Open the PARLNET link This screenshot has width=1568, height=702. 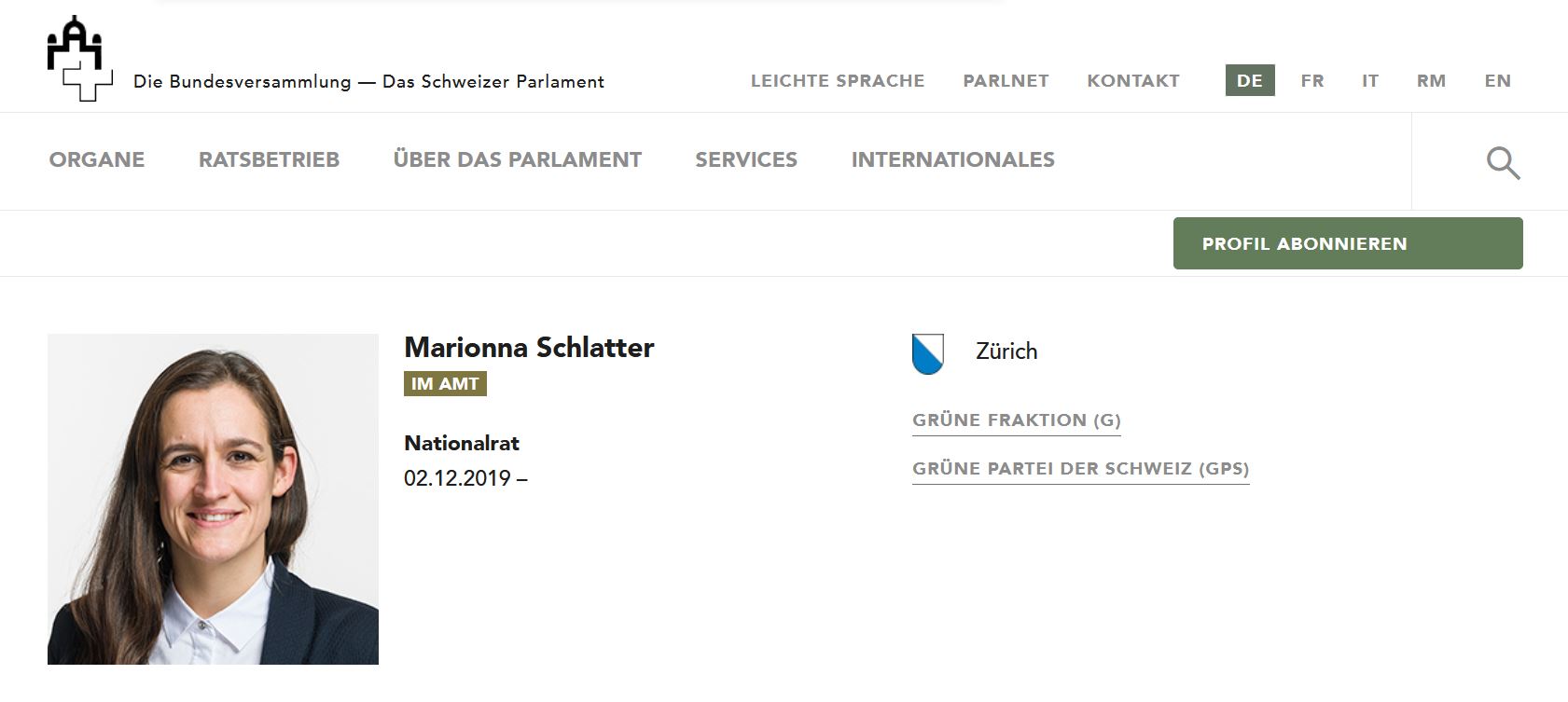pyautogui.click(x=1006, y=81)
